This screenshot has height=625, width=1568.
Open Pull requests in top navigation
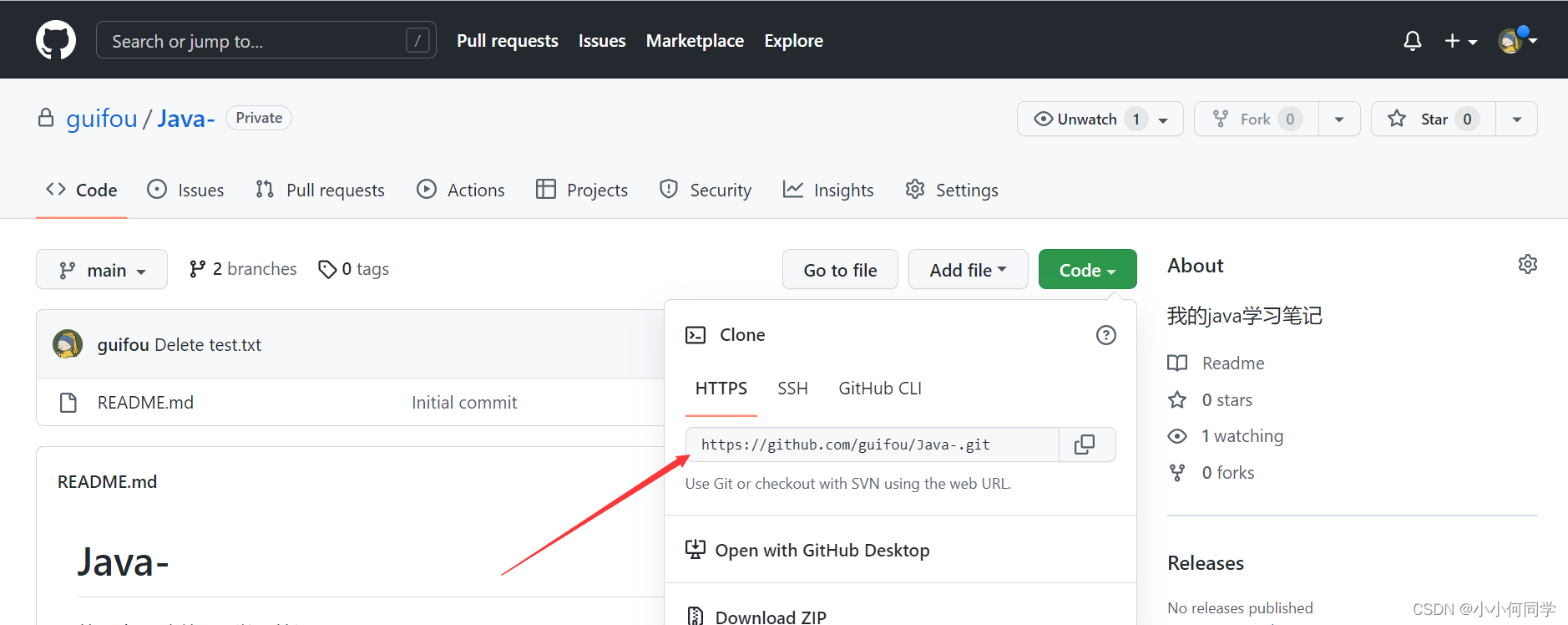click(508, 41)
